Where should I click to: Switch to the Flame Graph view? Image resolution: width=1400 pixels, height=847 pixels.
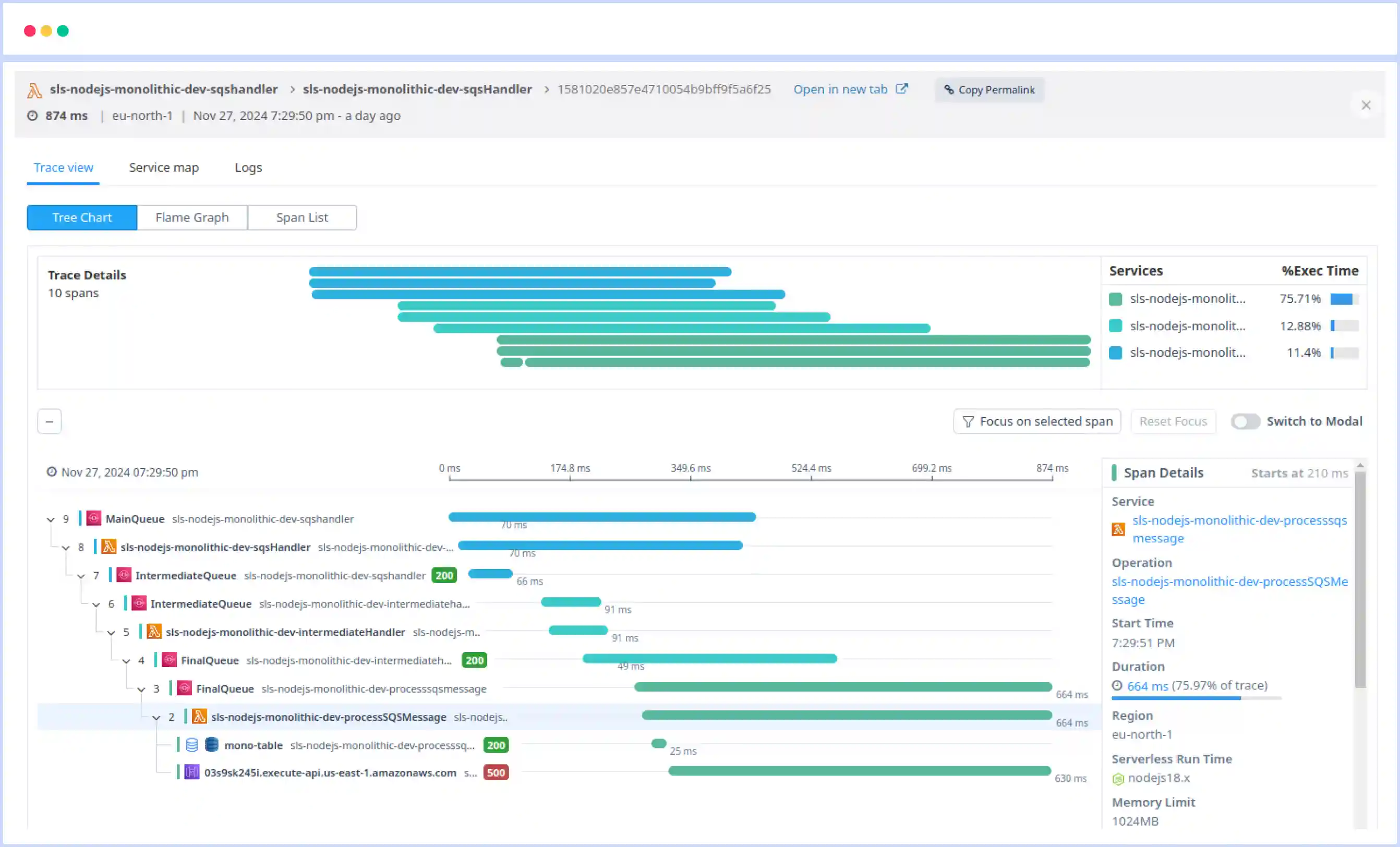click(x=192, y=217)
